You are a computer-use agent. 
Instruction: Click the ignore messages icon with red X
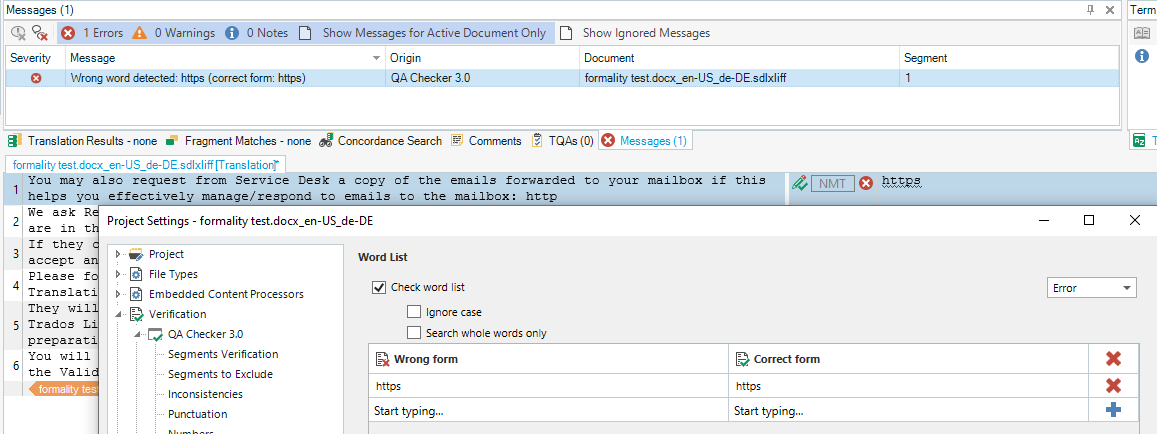40,32
